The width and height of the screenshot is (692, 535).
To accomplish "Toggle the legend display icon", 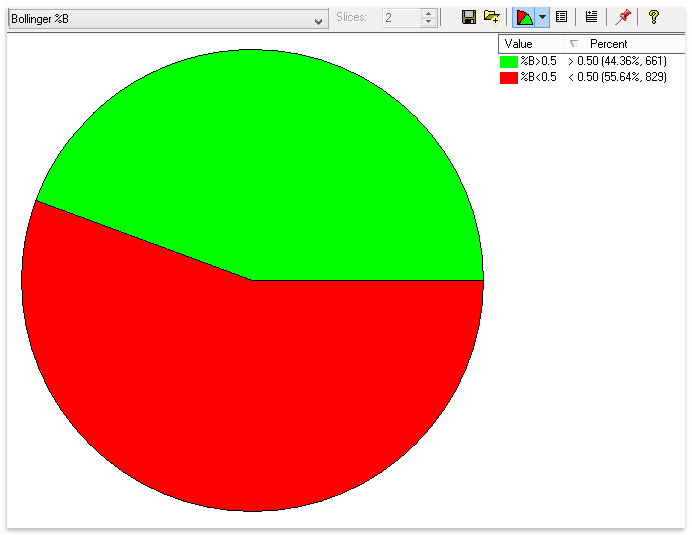I will [591, 17].
